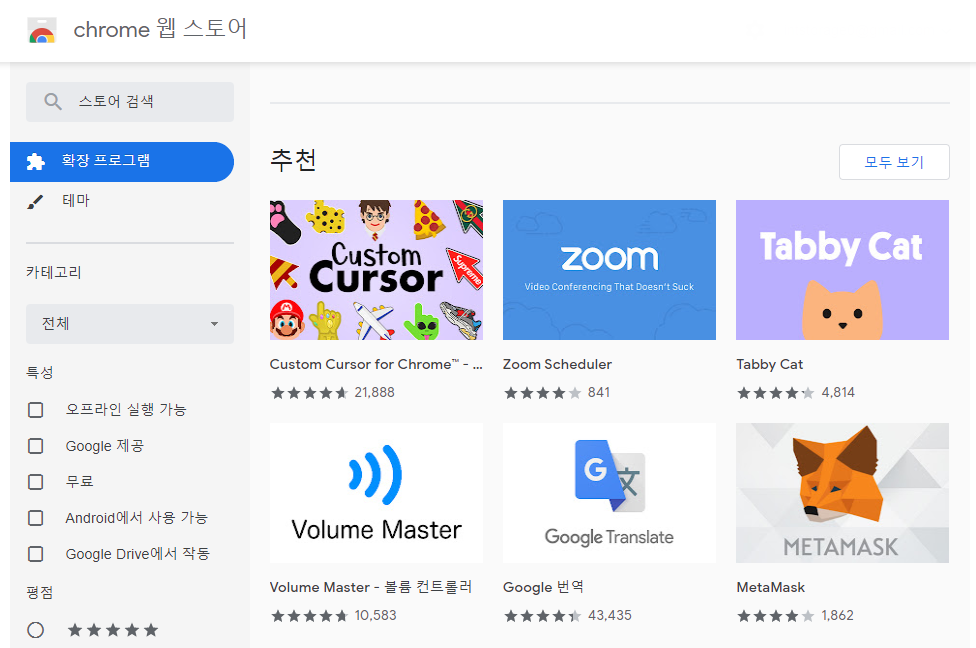Click the 추천 section heading
976x648 pixels.
(293, 160)
